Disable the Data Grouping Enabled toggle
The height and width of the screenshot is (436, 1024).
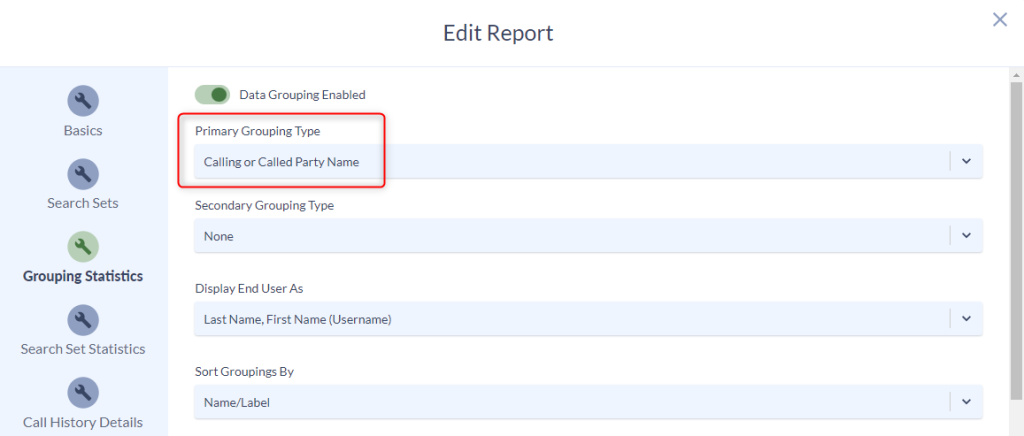click(212, 95)
